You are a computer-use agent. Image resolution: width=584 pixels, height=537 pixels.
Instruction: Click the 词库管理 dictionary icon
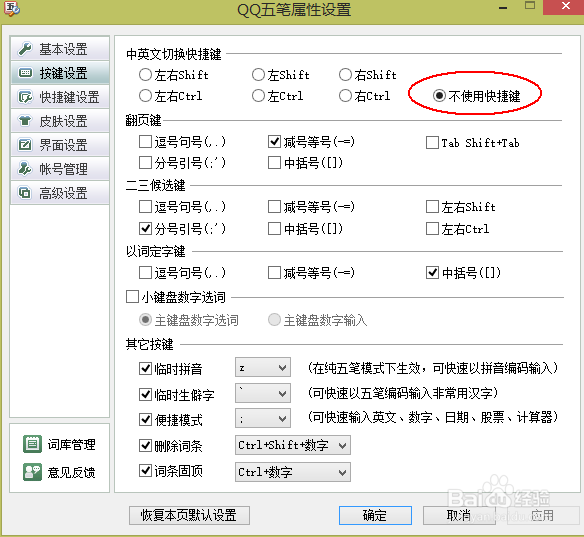point(32,444)
